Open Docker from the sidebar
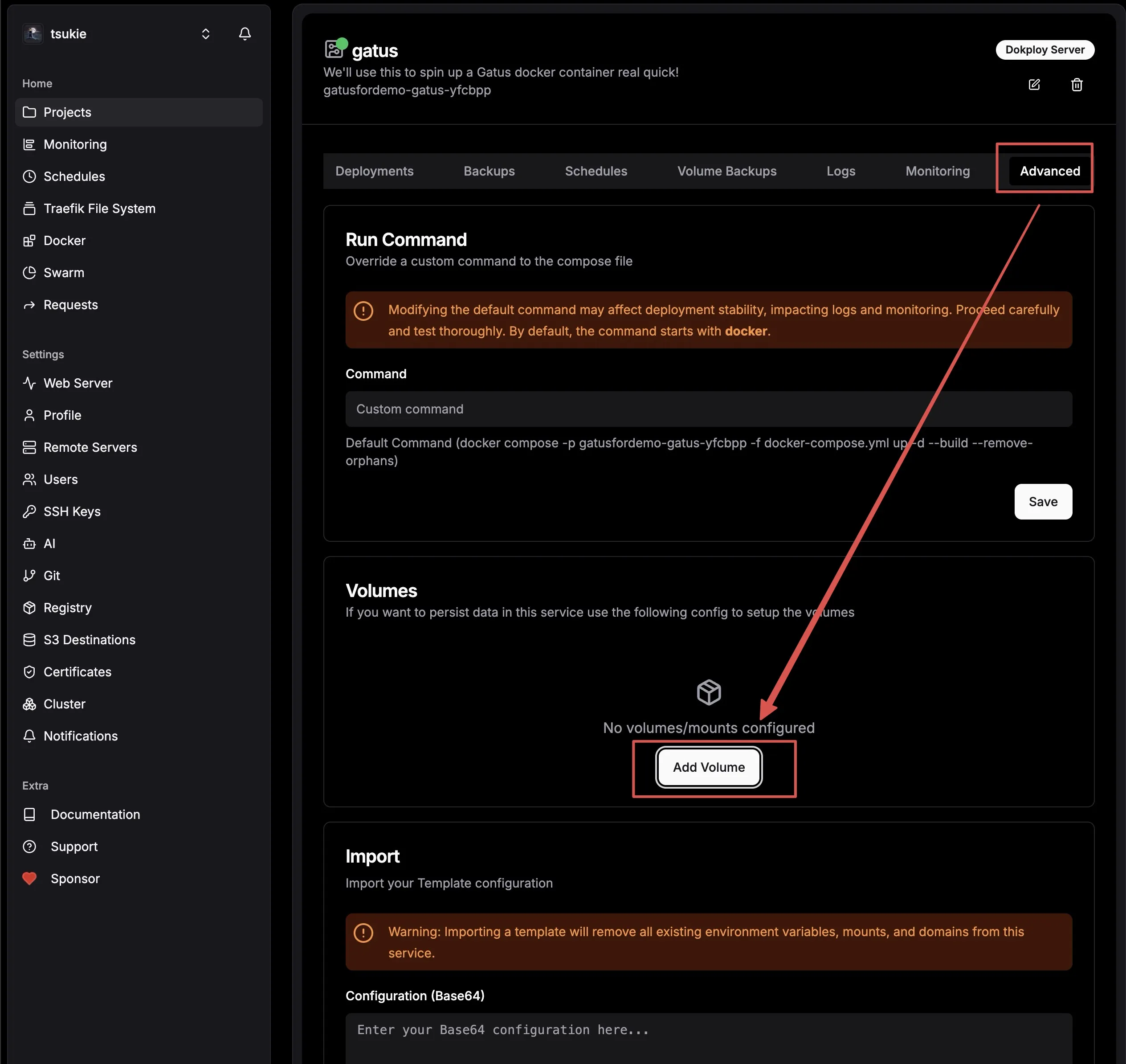This screenshot has width=1126, height=1064. click(x=64, y=241)
